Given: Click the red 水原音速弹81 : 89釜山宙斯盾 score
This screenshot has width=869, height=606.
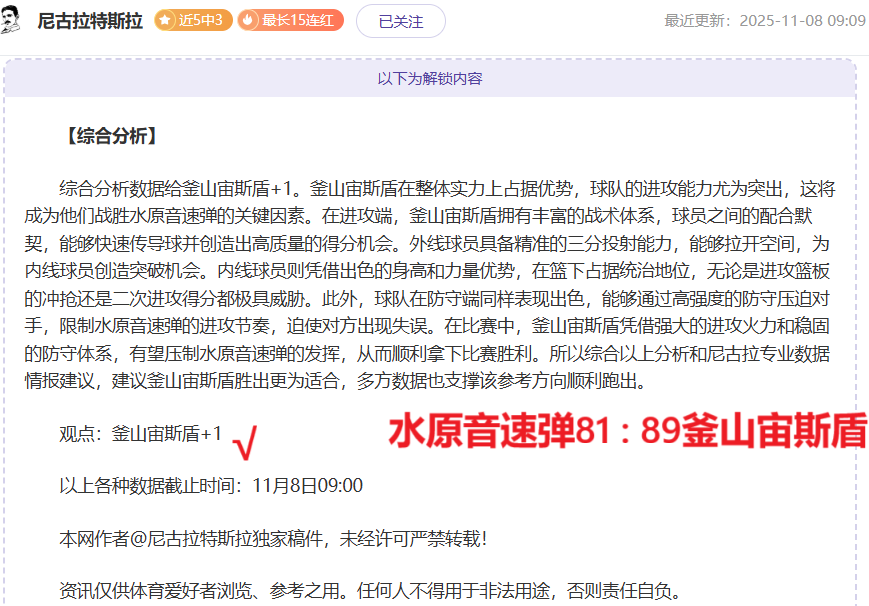Looking at the screenshot, I should 627,431.
